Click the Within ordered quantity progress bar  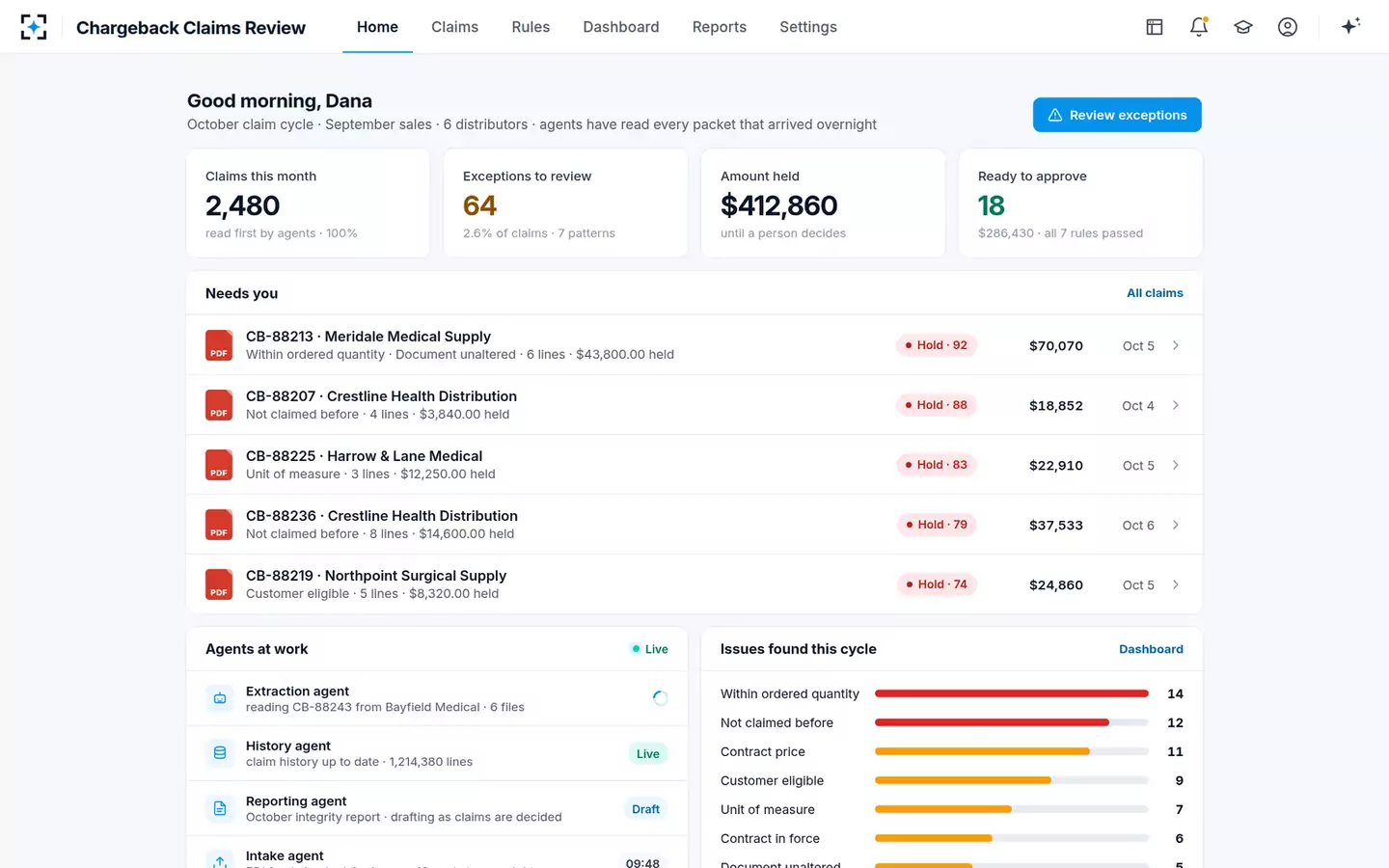pos(1012,693)
